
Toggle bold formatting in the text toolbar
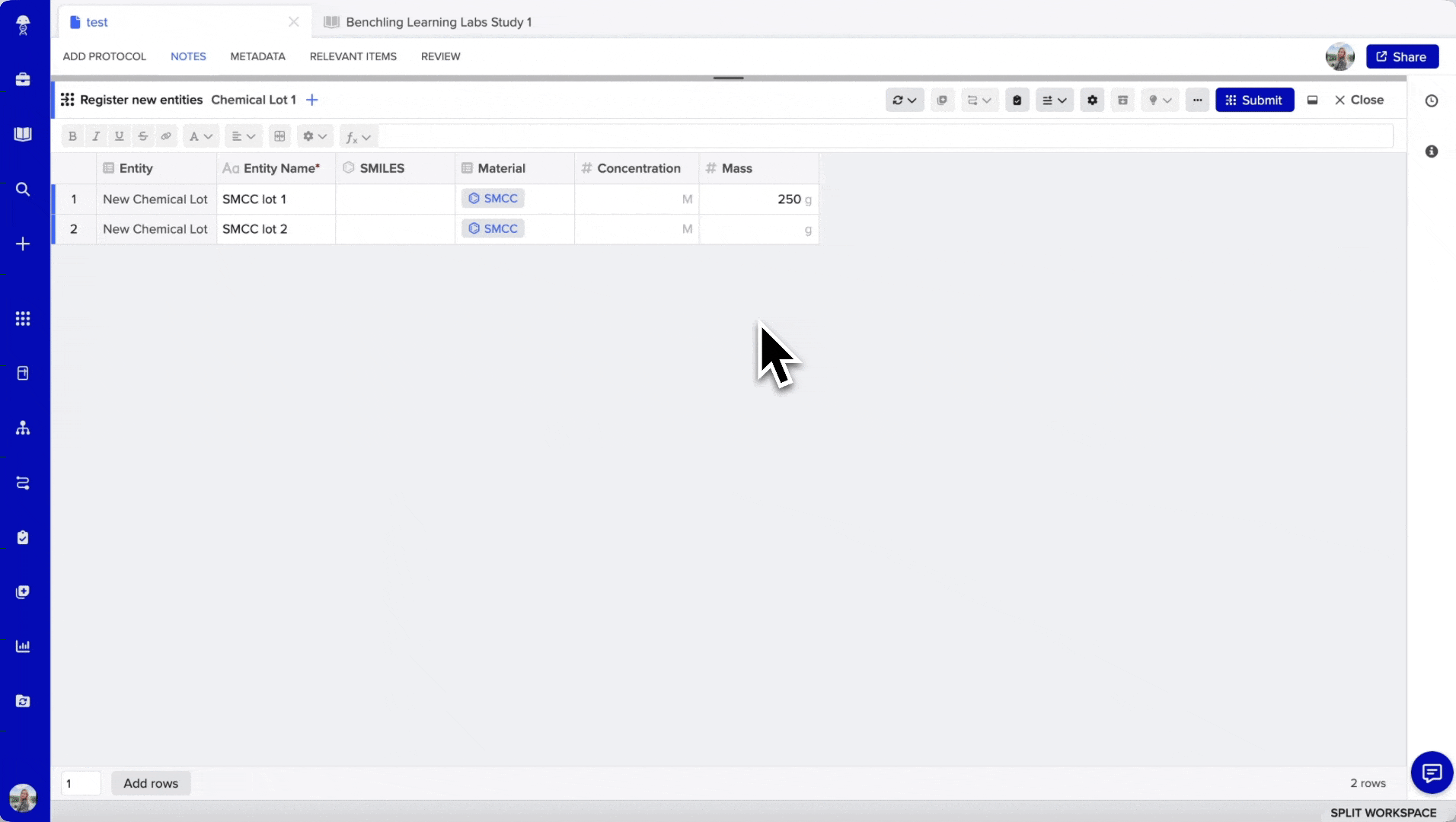72,135
